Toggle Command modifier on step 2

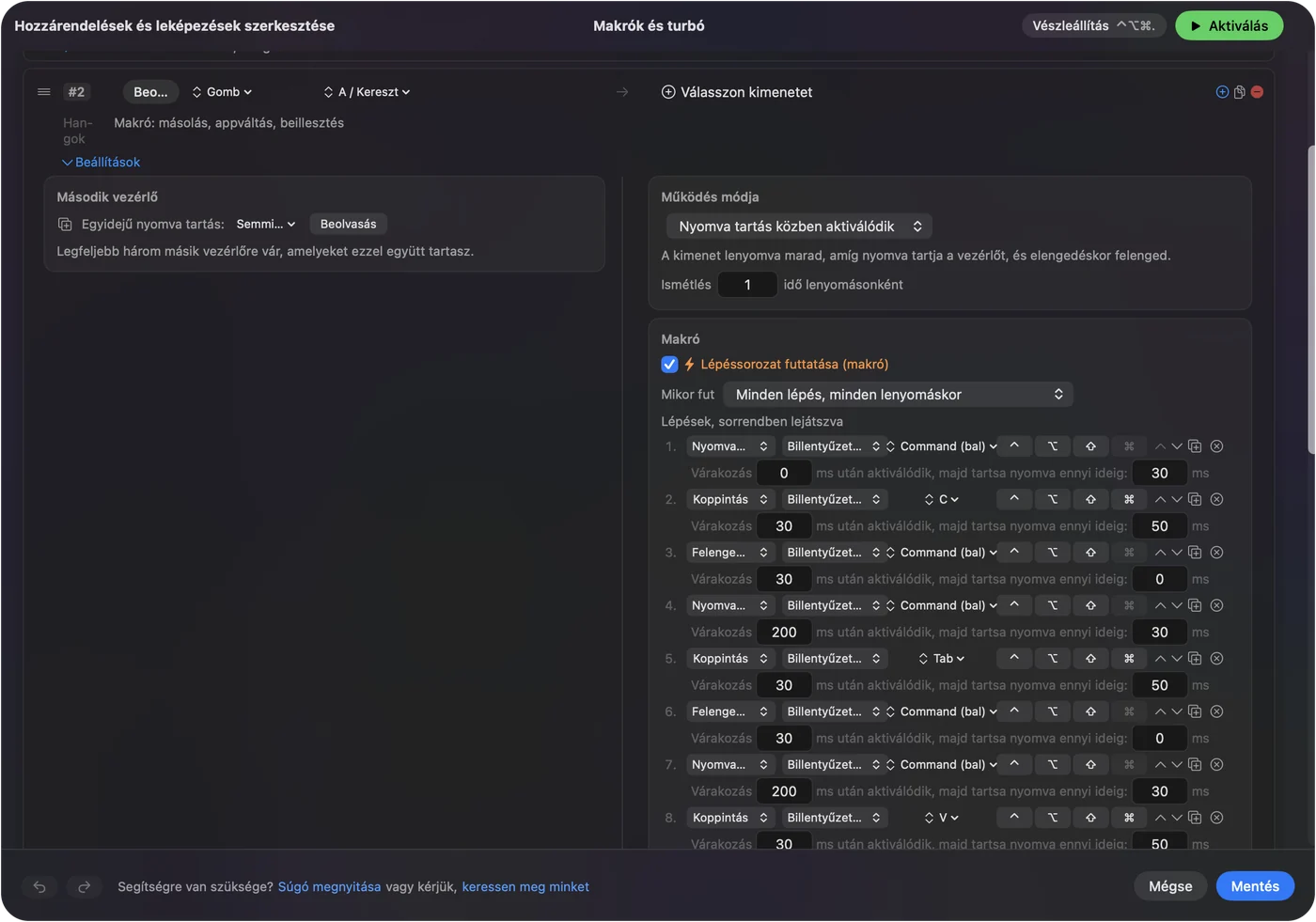point(1129,499)
